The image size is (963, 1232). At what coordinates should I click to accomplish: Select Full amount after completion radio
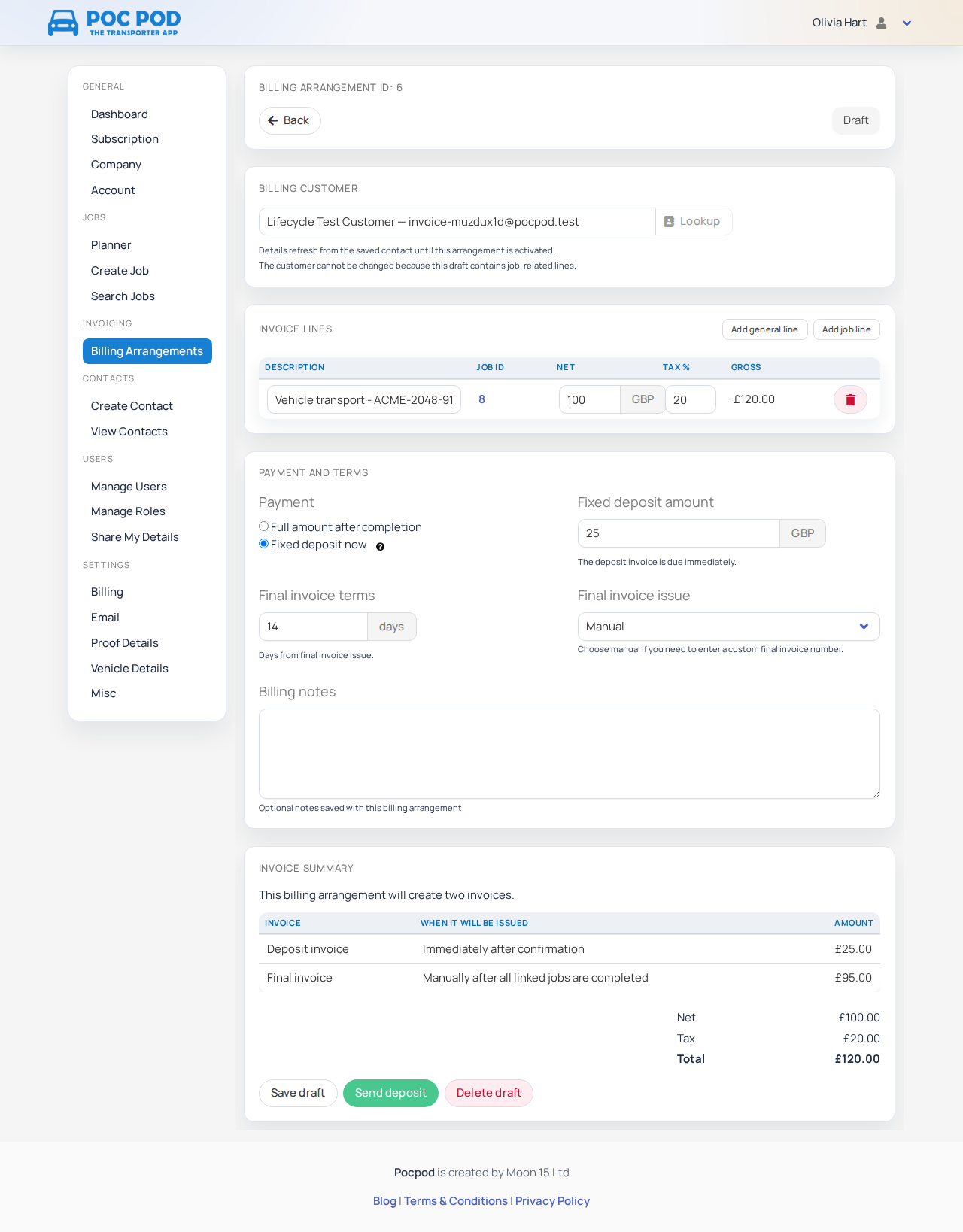tap(263, 526)
